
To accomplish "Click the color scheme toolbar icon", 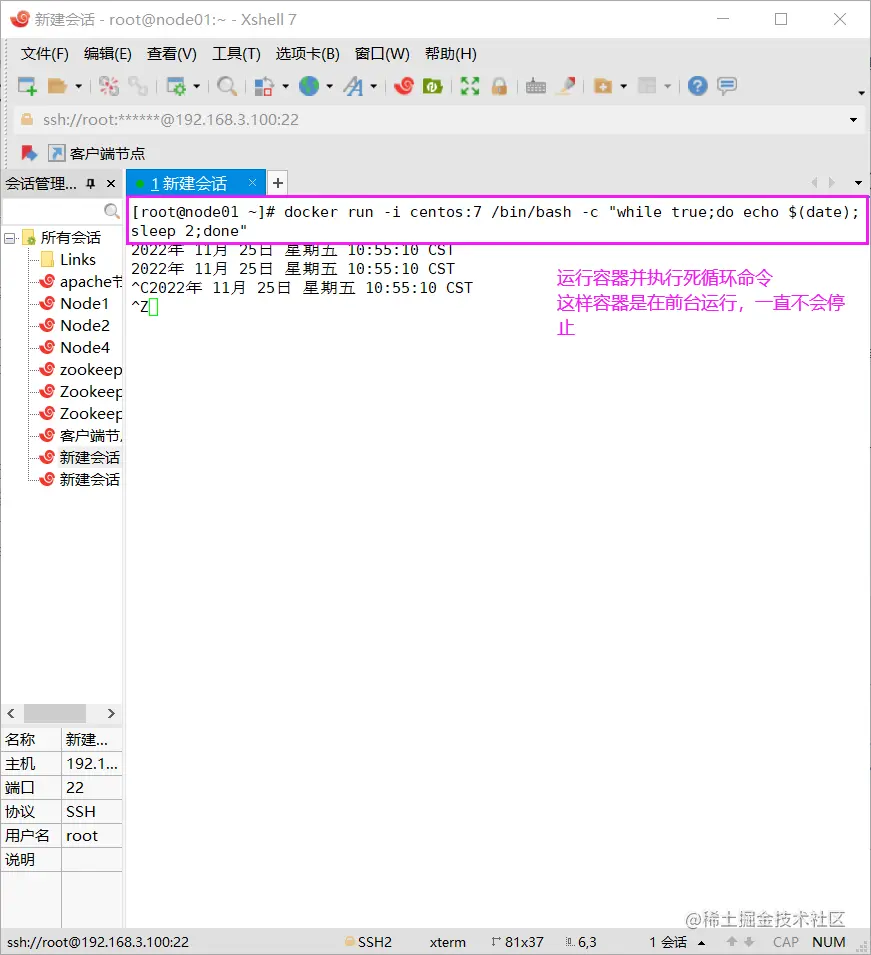I will click(264, 86).
